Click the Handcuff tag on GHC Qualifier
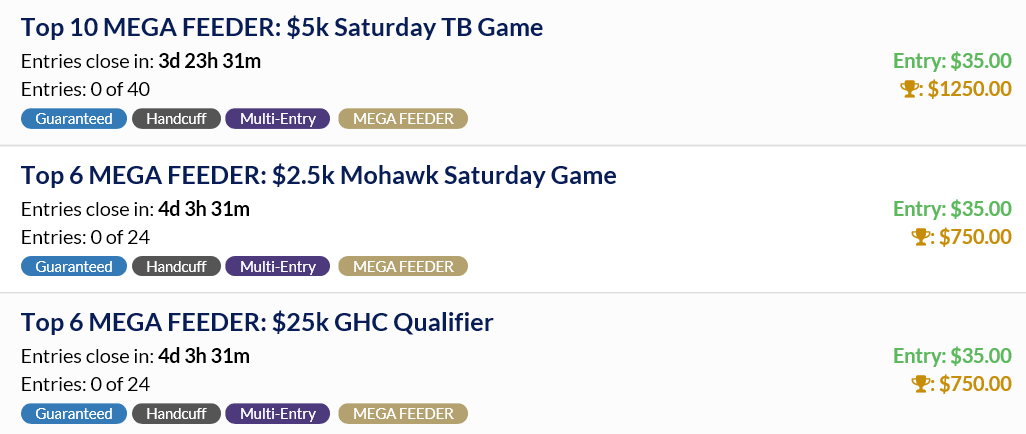The height and width of the screenshot is (434, 1026). pyautogui.click(x=176, y=414)
